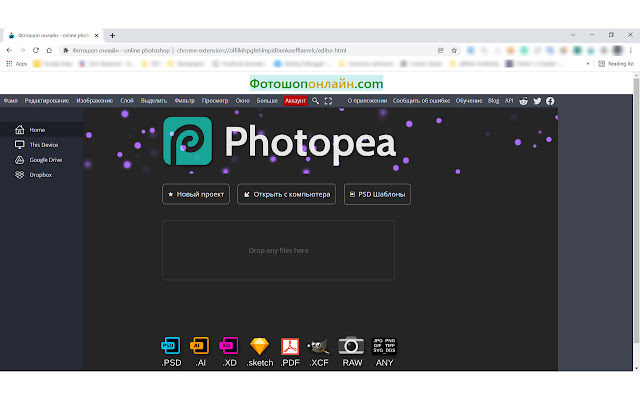Toggle fullscreen mode icon

328,101
